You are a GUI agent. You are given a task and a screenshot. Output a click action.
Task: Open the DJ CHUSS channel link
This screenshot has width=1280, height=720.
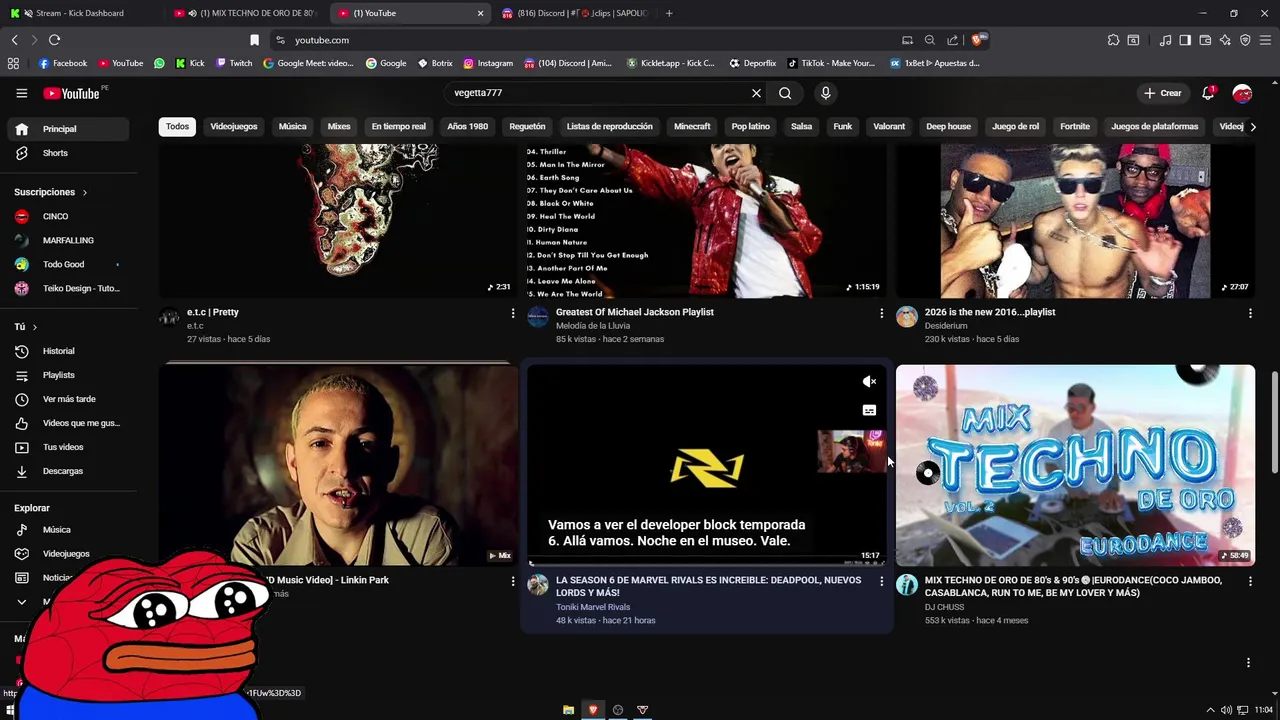coord(944,607)
